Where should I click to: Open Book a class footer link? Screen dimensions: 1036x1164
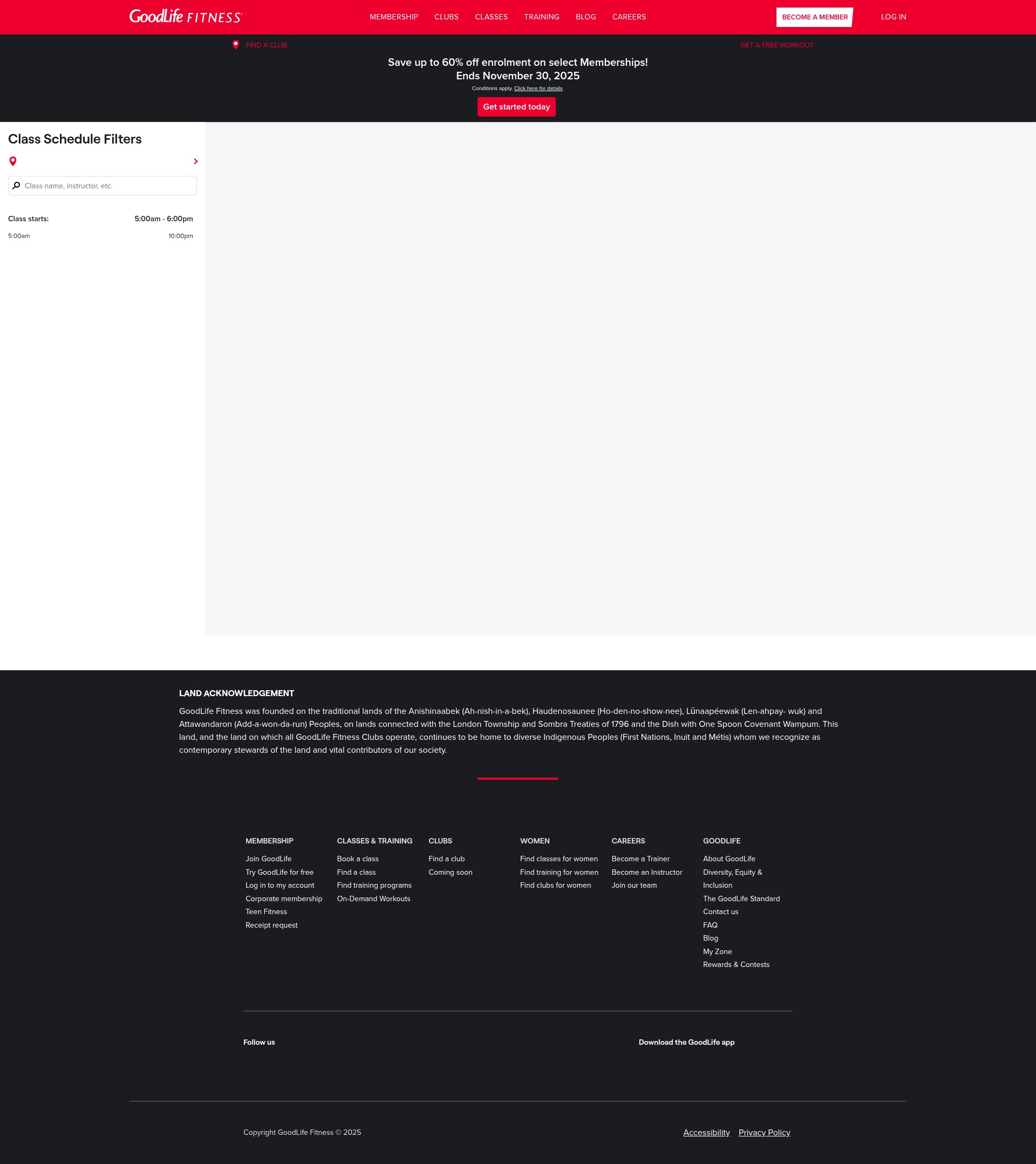[x=357, y=859]
